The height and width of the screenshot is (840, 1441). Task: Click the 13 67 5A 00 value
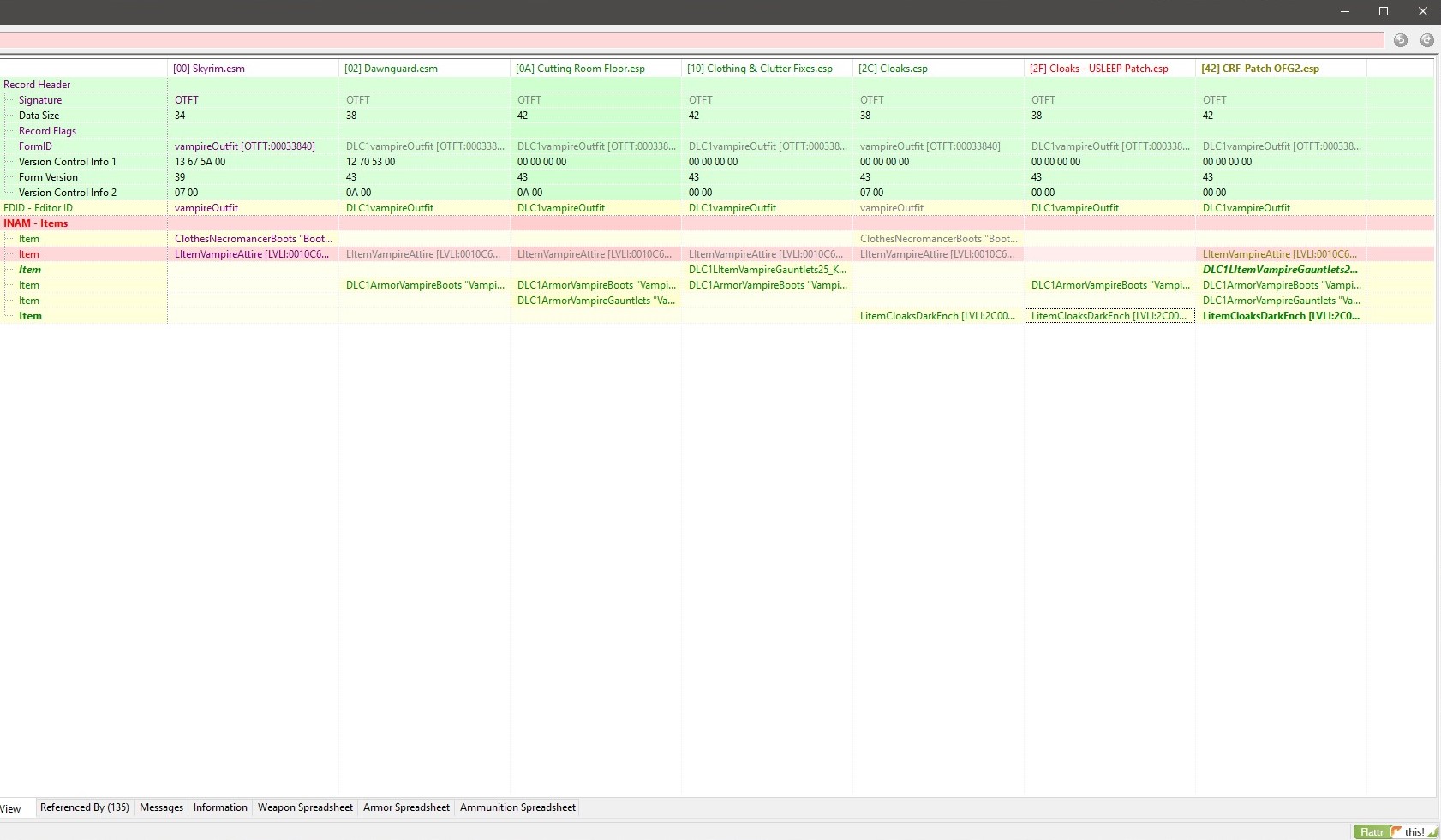pyautogui.click(x=200, y=162)
